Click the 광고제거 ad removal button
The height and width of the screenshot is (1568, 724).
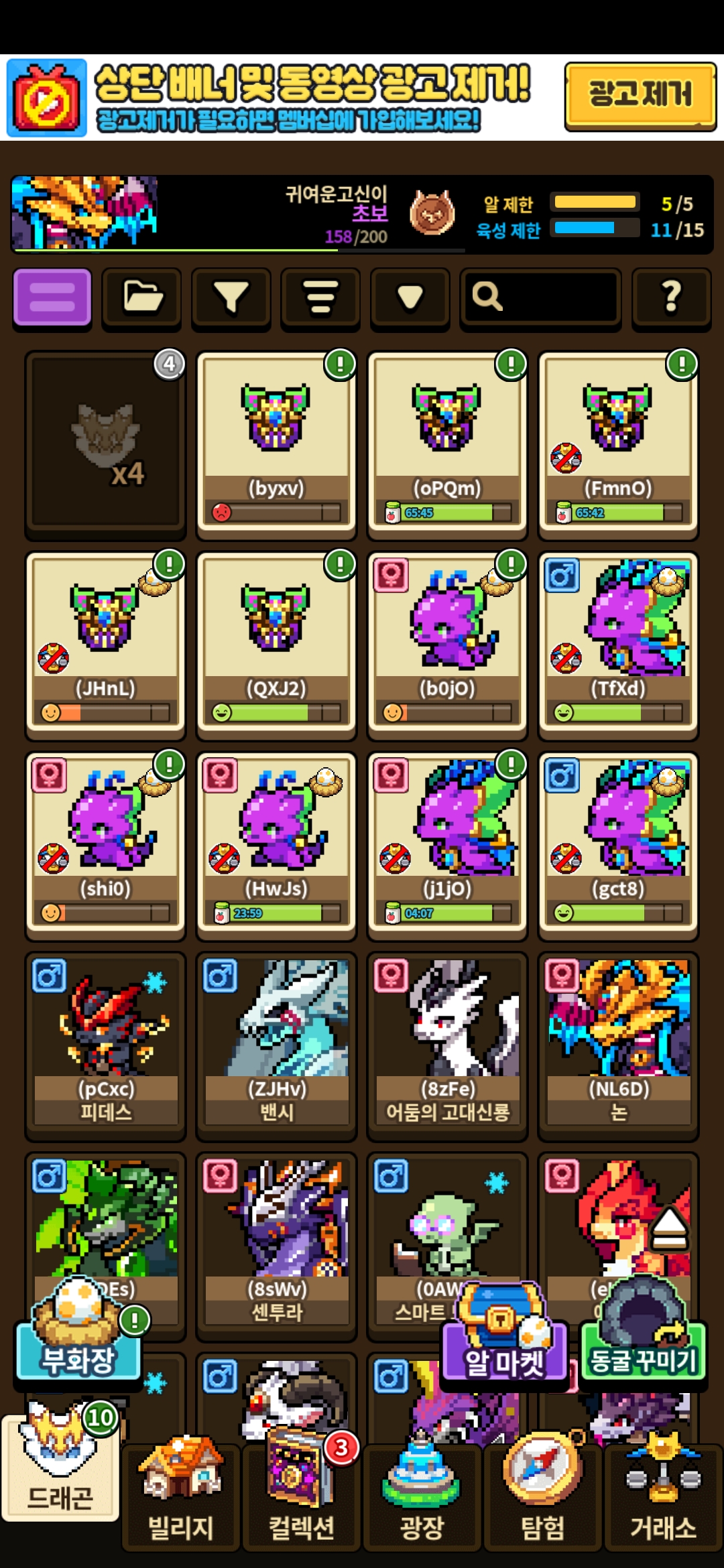point(640,95)
